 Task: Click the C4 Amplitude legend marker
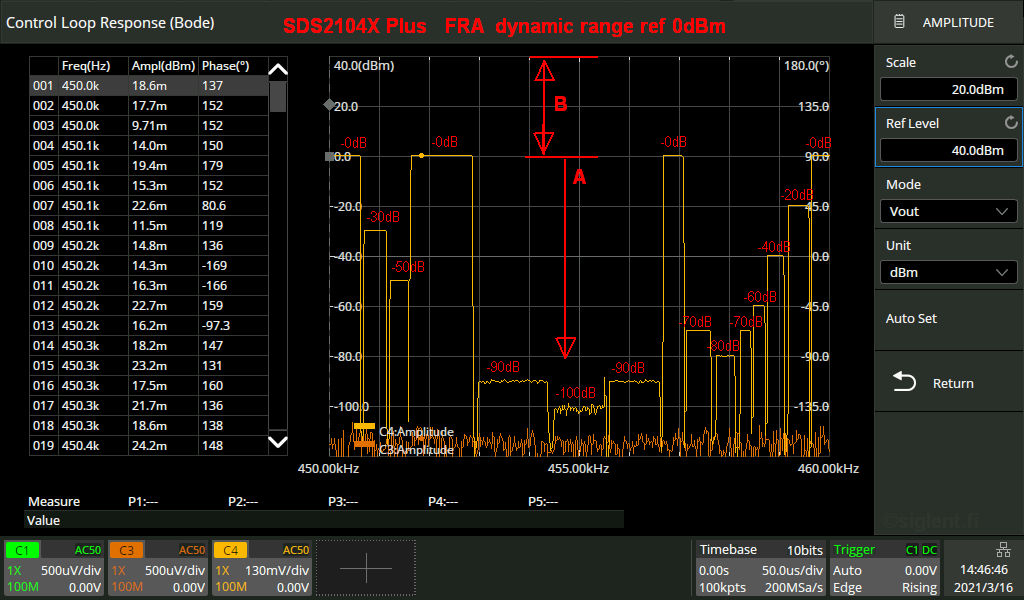click(364, 427)
